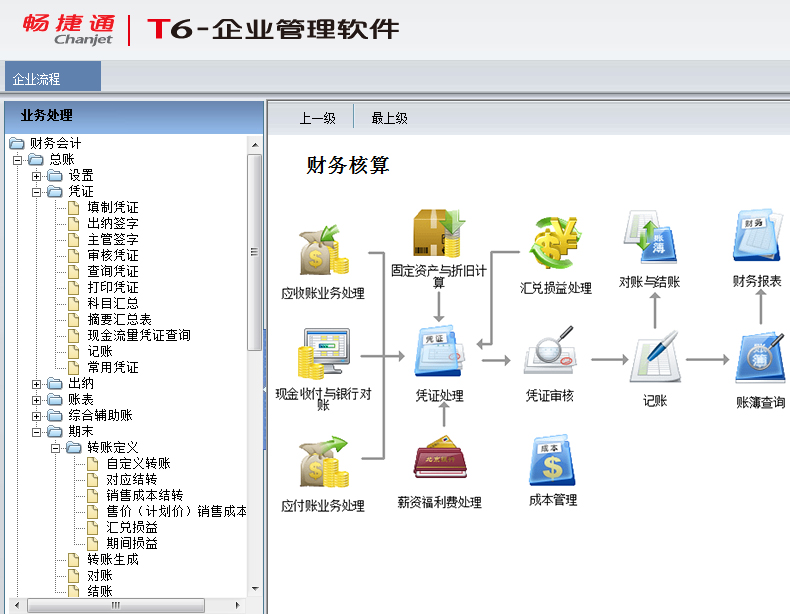Expand the 出纳 tree node

(x=37, y=384)
